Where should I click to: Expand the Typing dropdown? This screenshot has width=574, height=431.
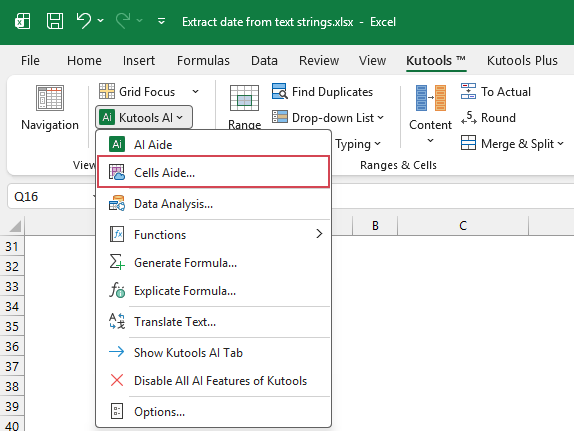pyautogui.click(x=358, y=144)
